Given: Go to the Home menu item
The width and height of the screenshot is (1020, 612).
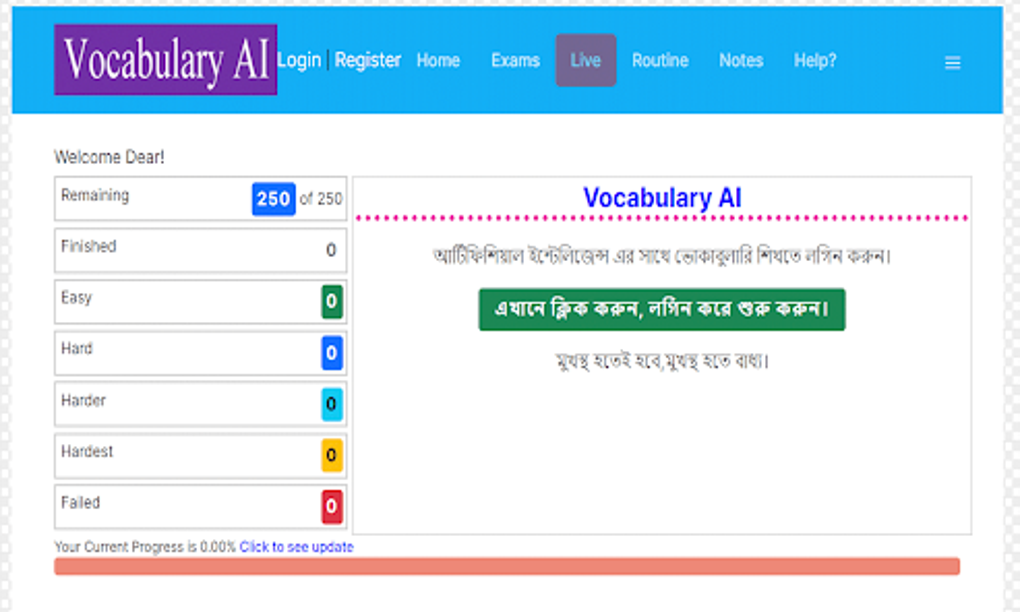Looking at the screenshot, I should click(x=438, y=60).
